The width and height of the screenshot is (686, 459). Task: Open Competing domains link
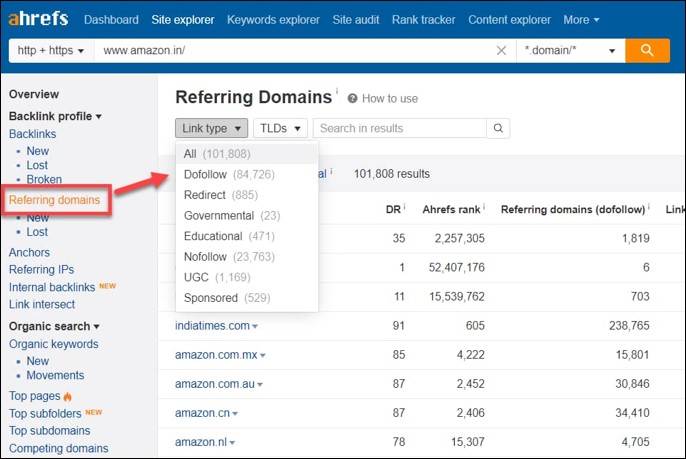coord(59,448)
